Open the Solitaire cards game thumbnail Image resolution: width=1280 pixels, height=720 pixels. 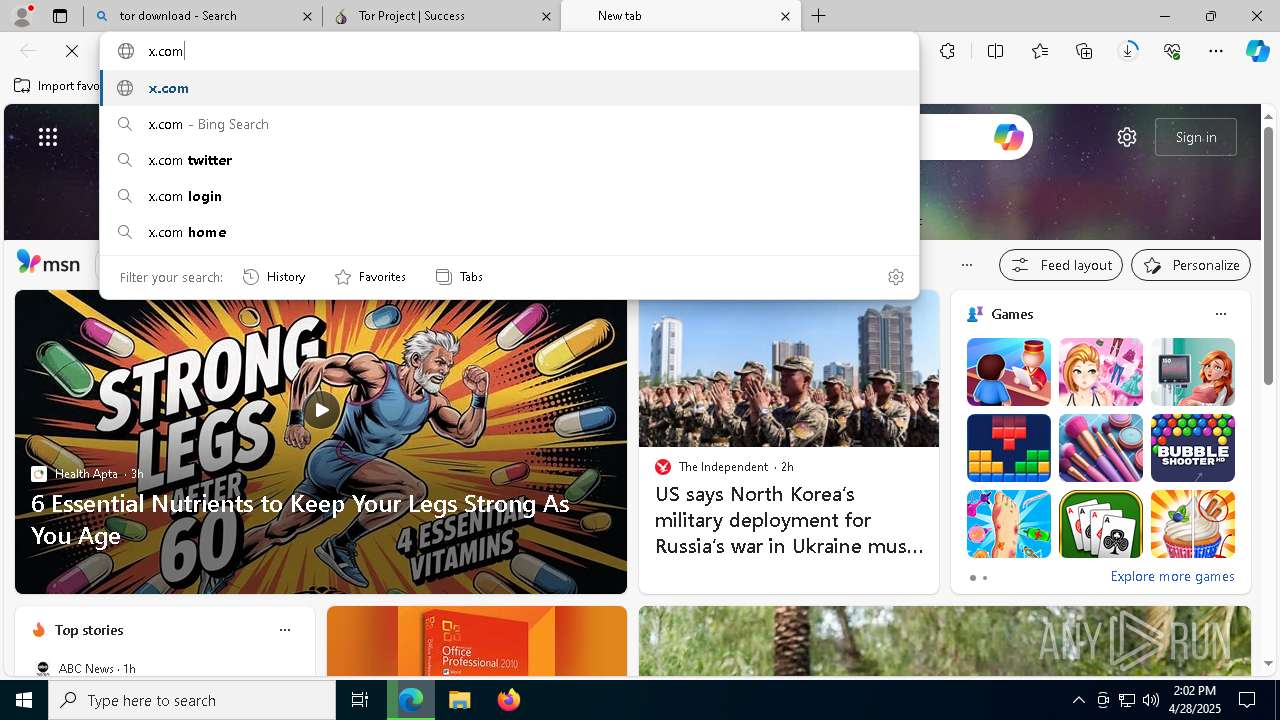(x=1101, y=524)
